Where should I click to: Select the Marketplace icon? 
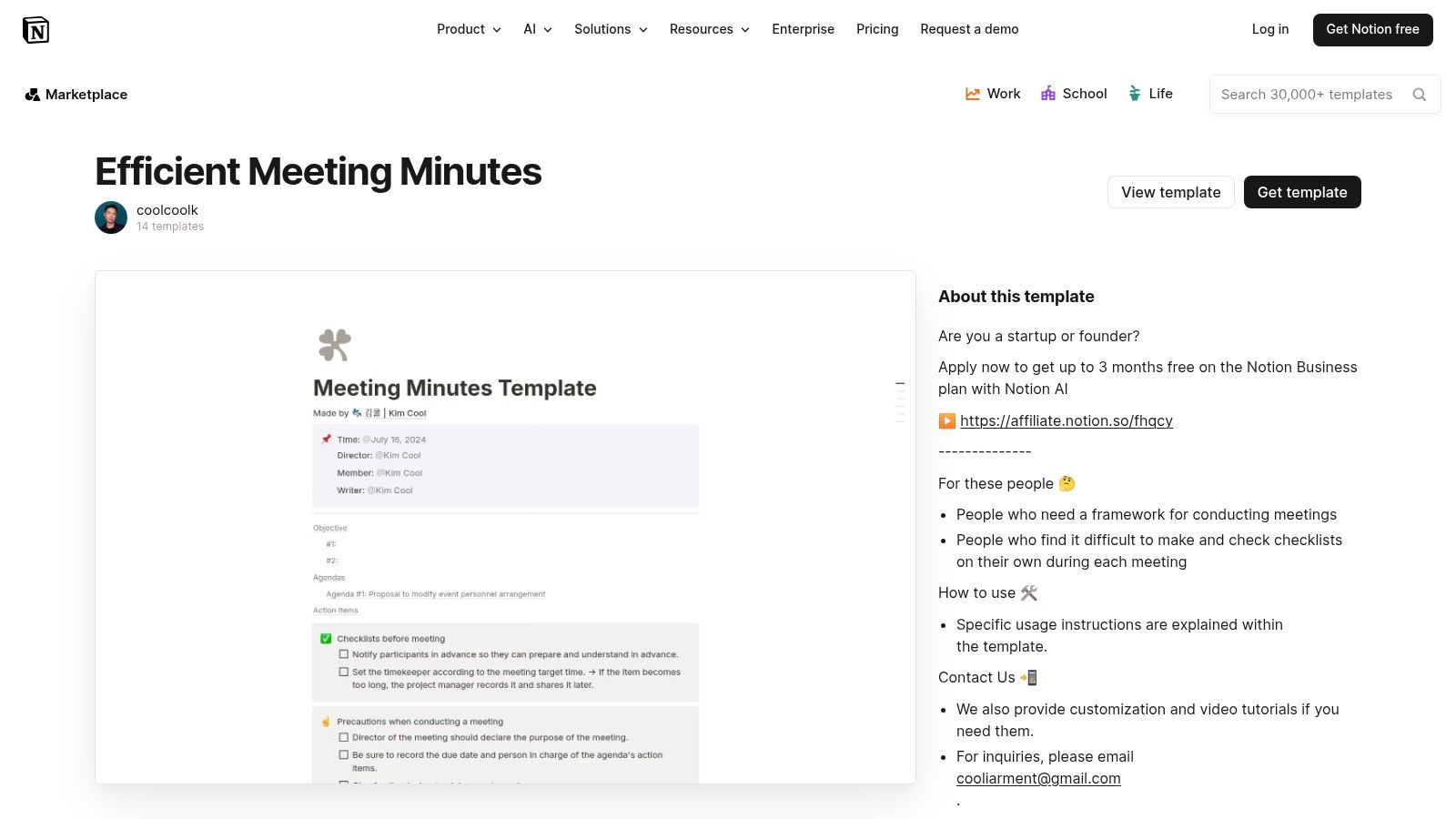(33, 94)
